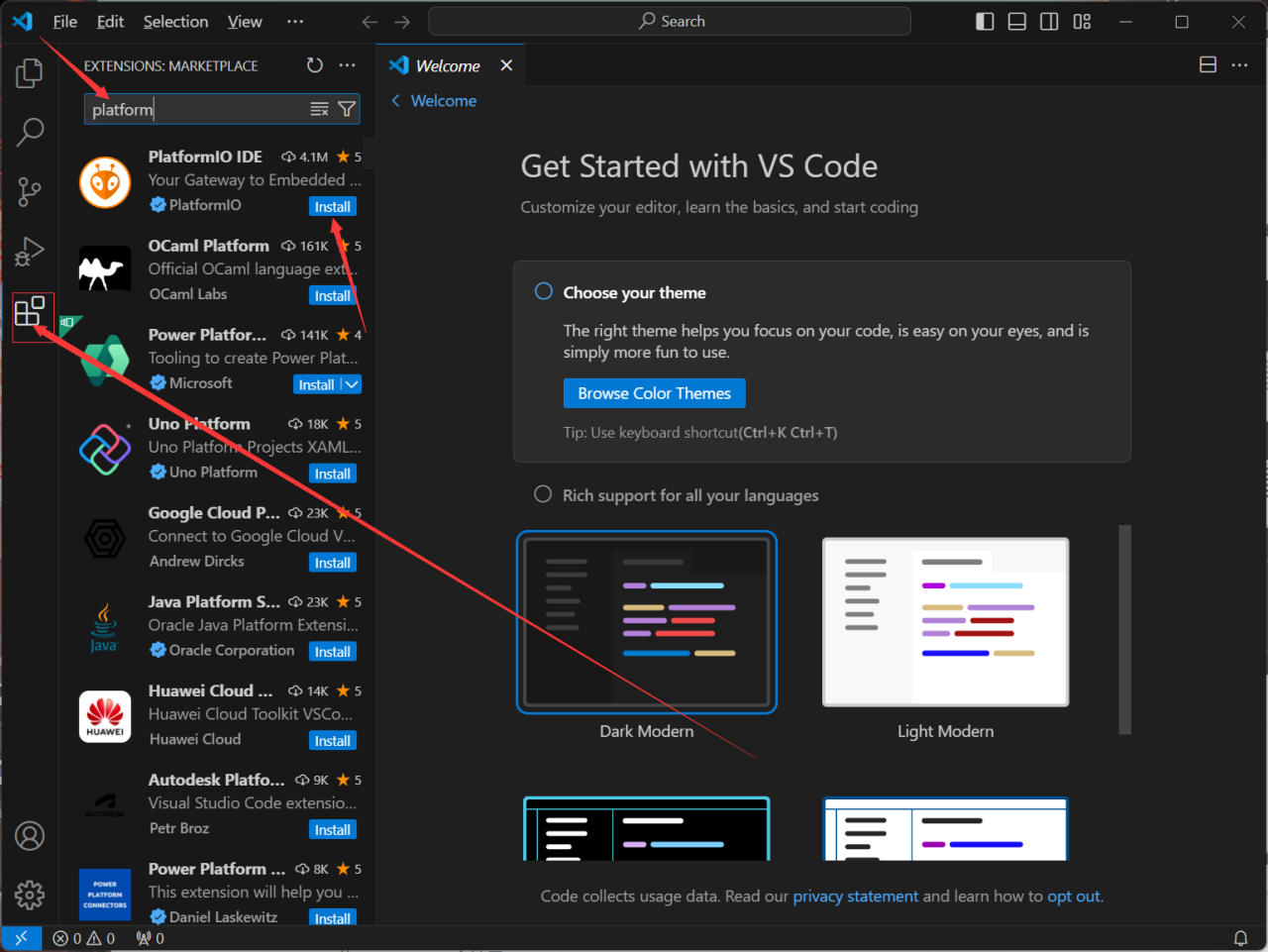1268x952 pixels.
Task: Toggle the bottom panel layout icon
Action: (1017, 22)
